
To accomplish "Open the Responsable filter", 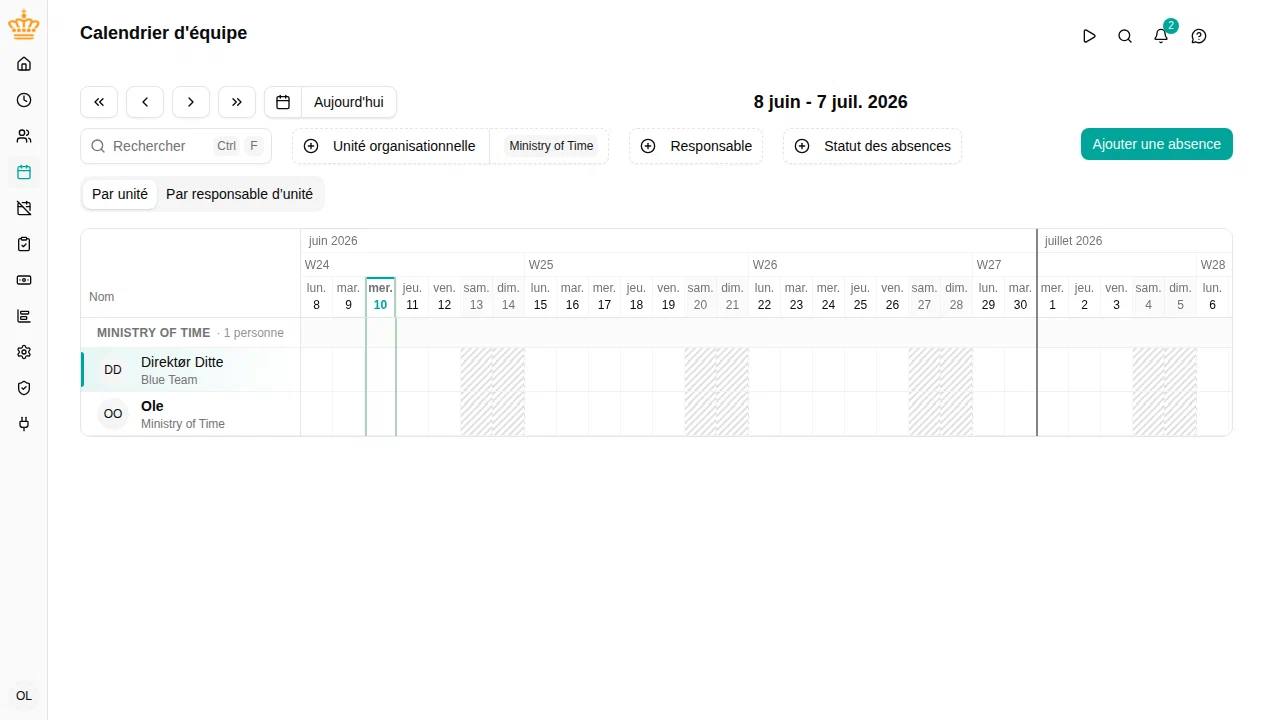I will point(696,146).
